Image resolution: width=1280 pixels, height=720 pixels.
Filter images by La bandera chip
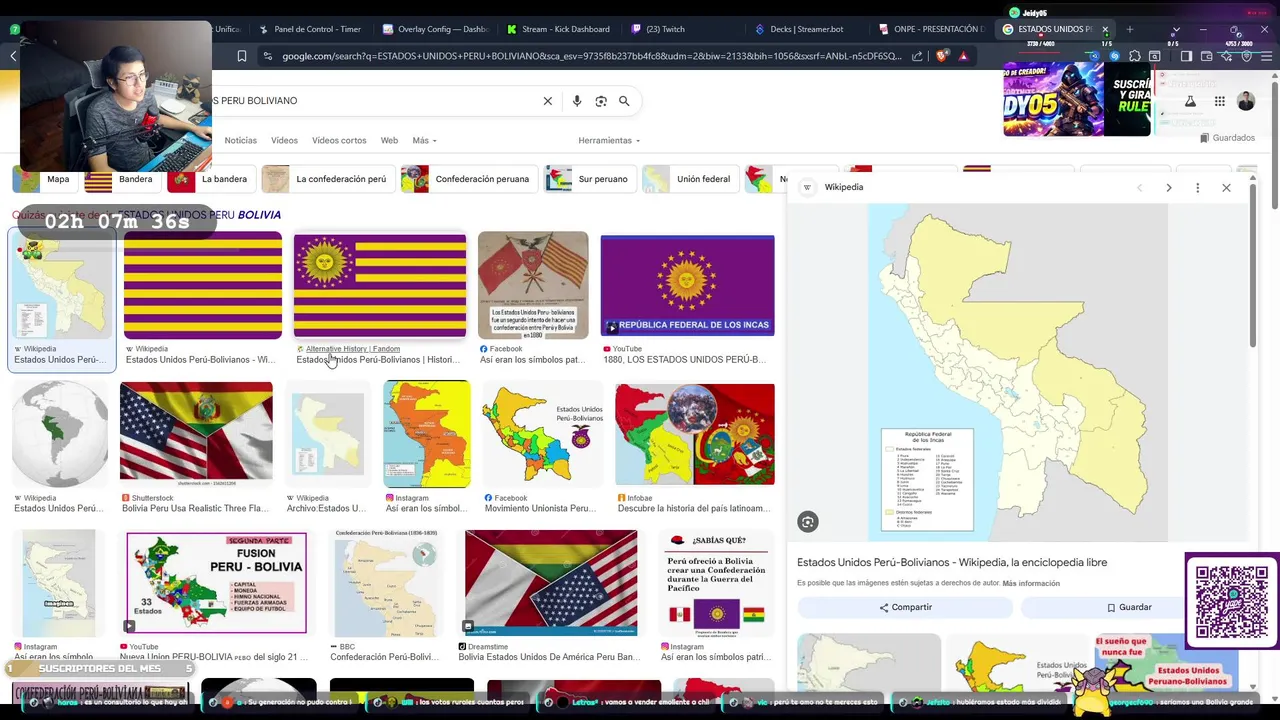click(x=211, y=179)
